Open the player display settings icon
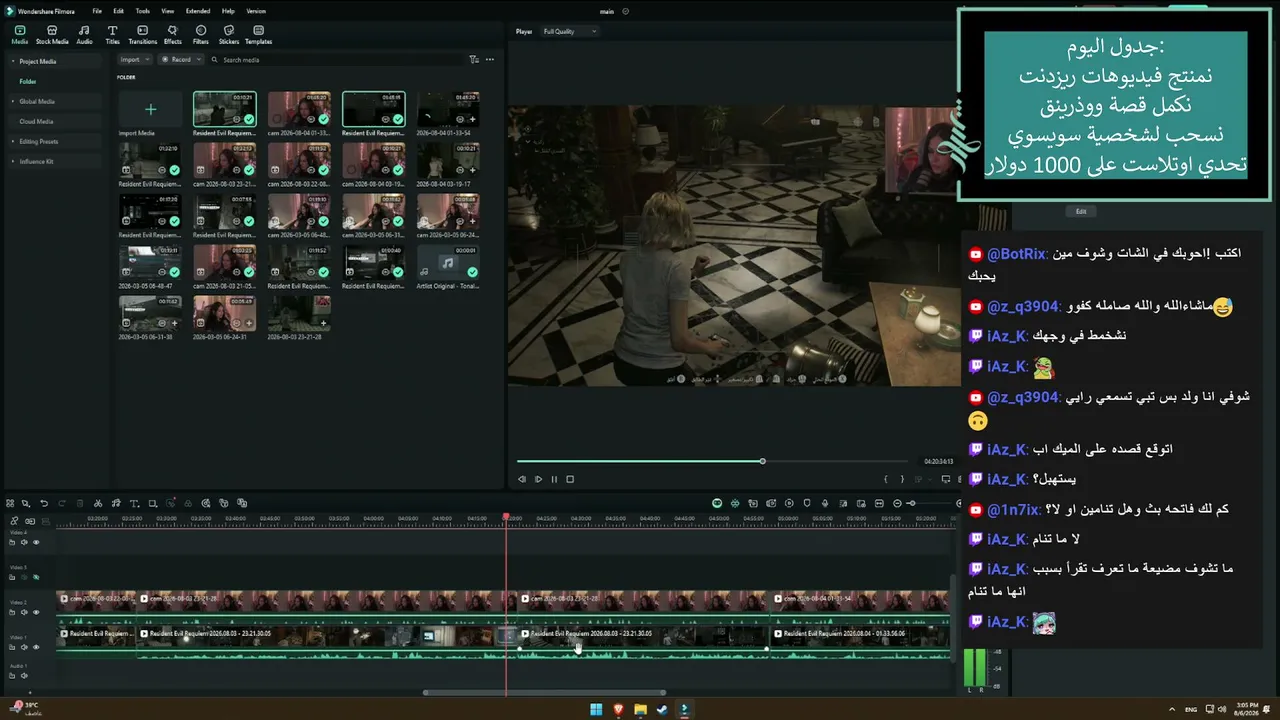The width and height of the screenshot is (1280, 720). 945,479
